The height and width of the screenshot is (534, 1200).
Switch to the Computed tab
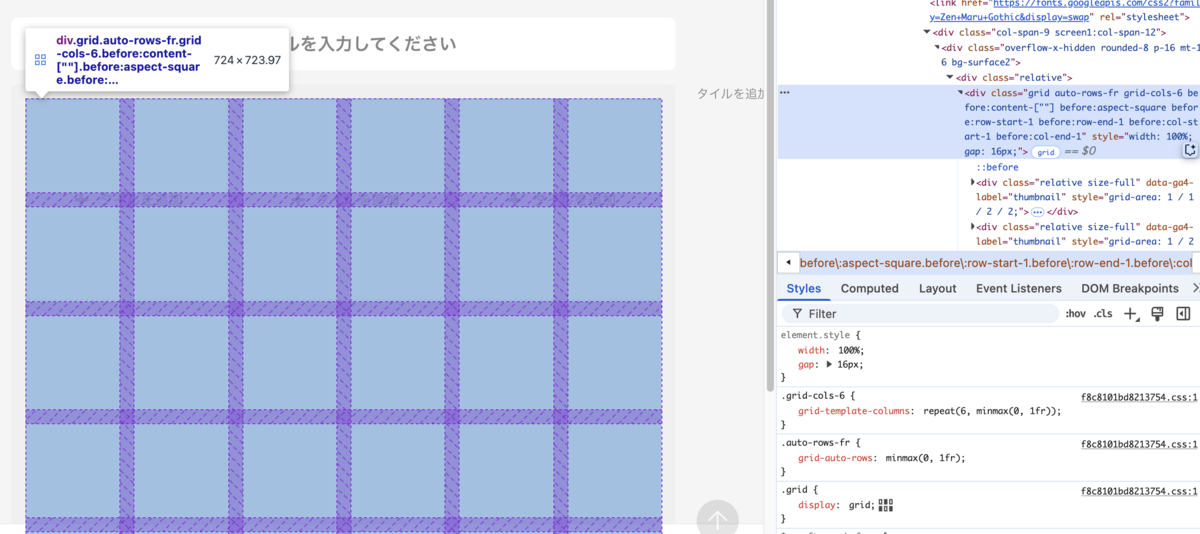click(869, 288)
